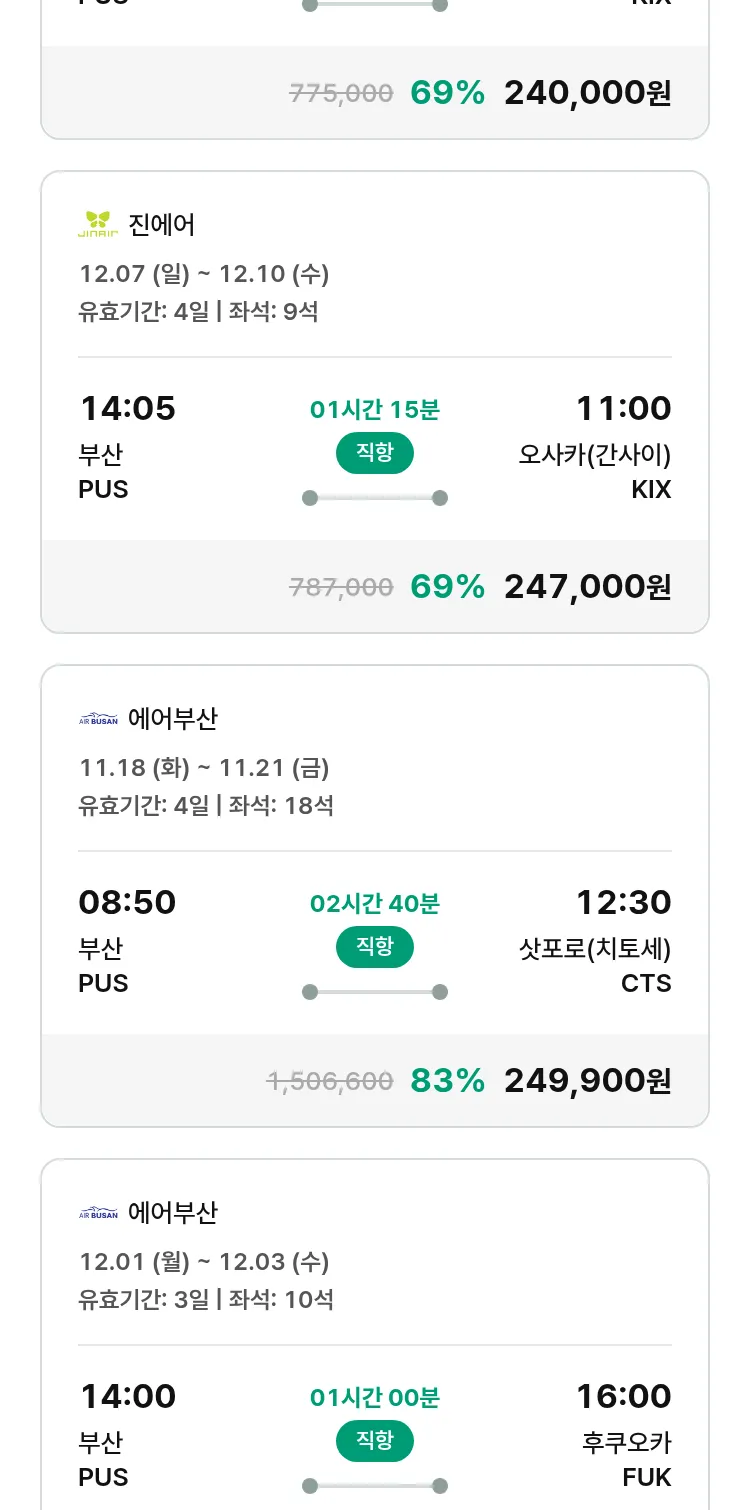Tap the 83% discount label

(447, 1081)
